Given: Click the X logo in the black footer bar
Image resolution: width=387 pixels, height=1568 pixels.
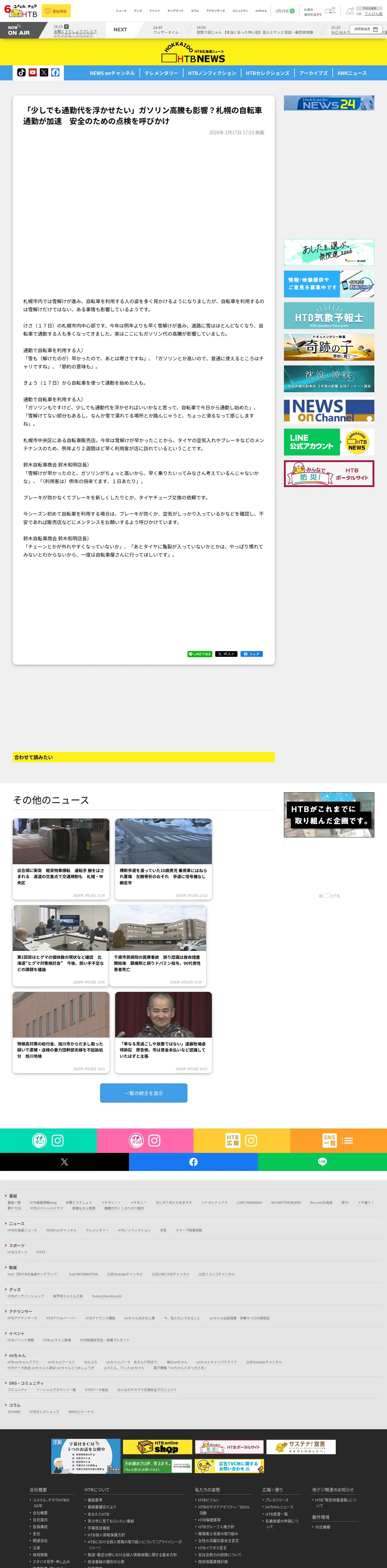Looking at the screenshot, I should [64, 1162].
